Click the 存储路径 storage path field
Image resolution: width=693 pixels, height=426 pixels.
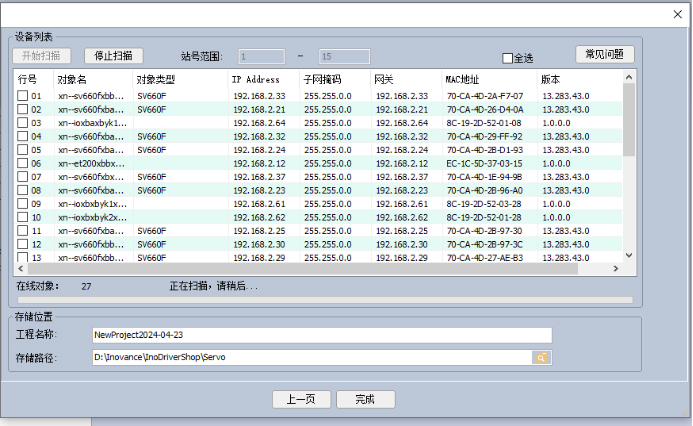coord(310,357)
